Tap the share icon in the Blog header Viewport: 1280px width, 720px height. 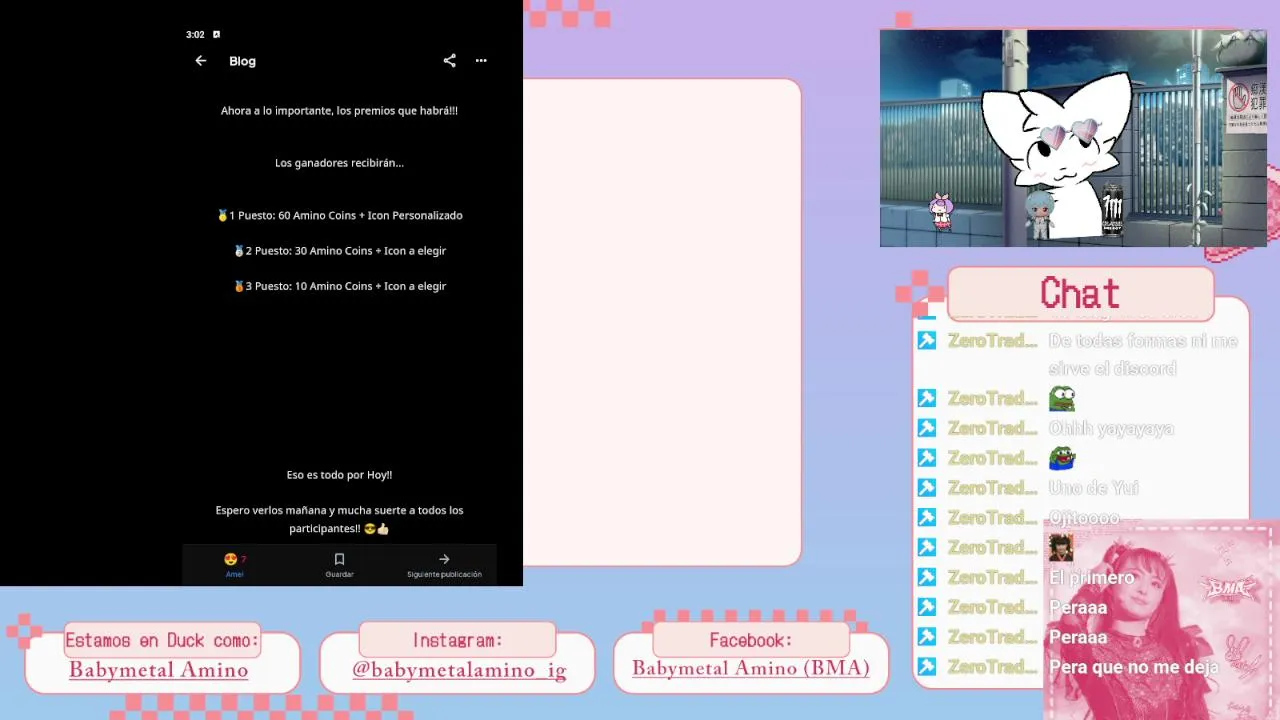[x=449, y=61]
